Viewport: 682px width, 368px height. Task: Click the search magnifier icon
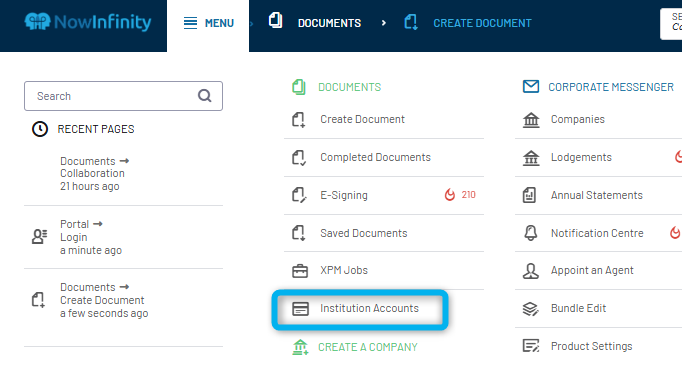204,95
